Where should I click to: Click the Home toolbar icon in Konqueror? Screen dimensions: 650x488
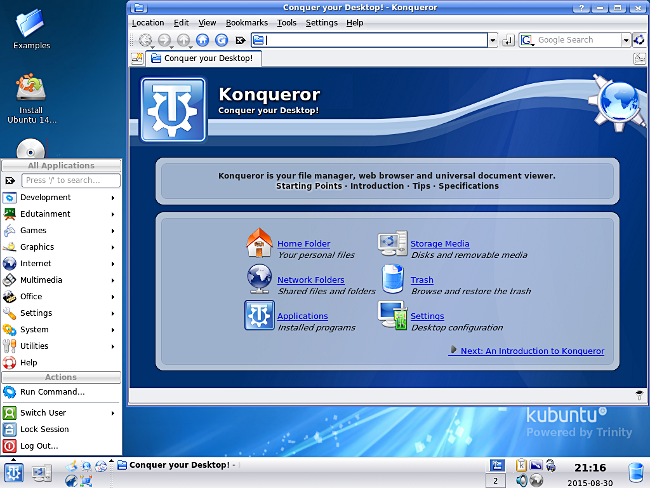202,40
